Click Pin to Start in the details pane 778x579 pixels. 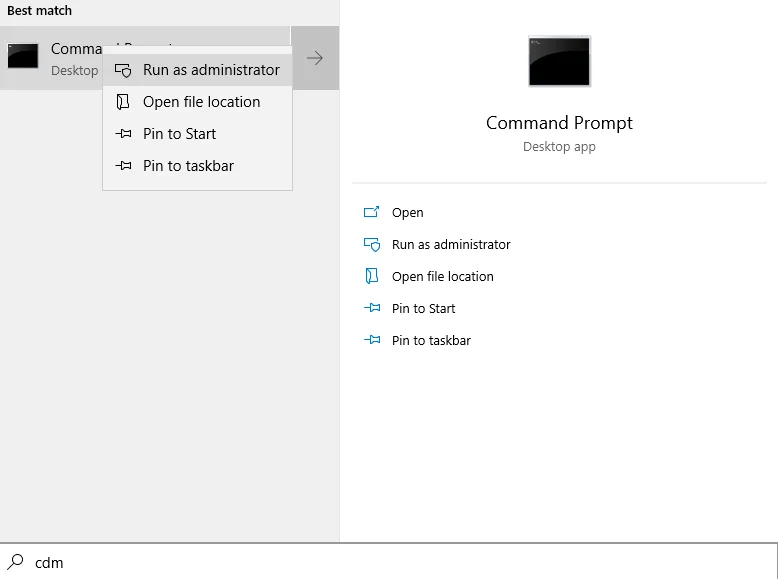(423, 309)
